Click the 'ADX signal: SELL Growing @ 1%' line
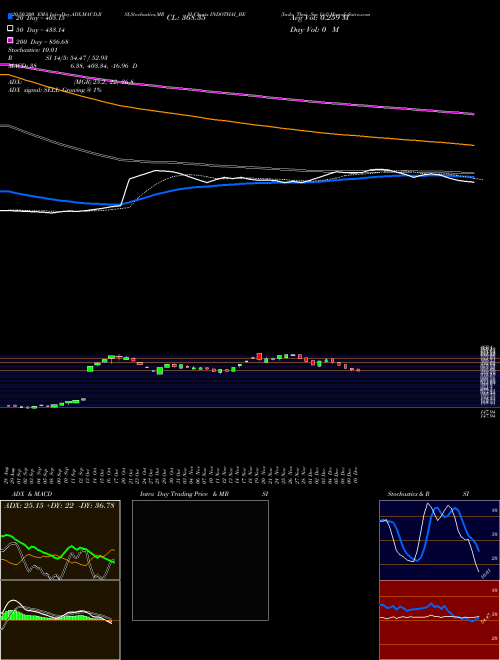This screenshot has height=660, width=500. coord(55,90)
